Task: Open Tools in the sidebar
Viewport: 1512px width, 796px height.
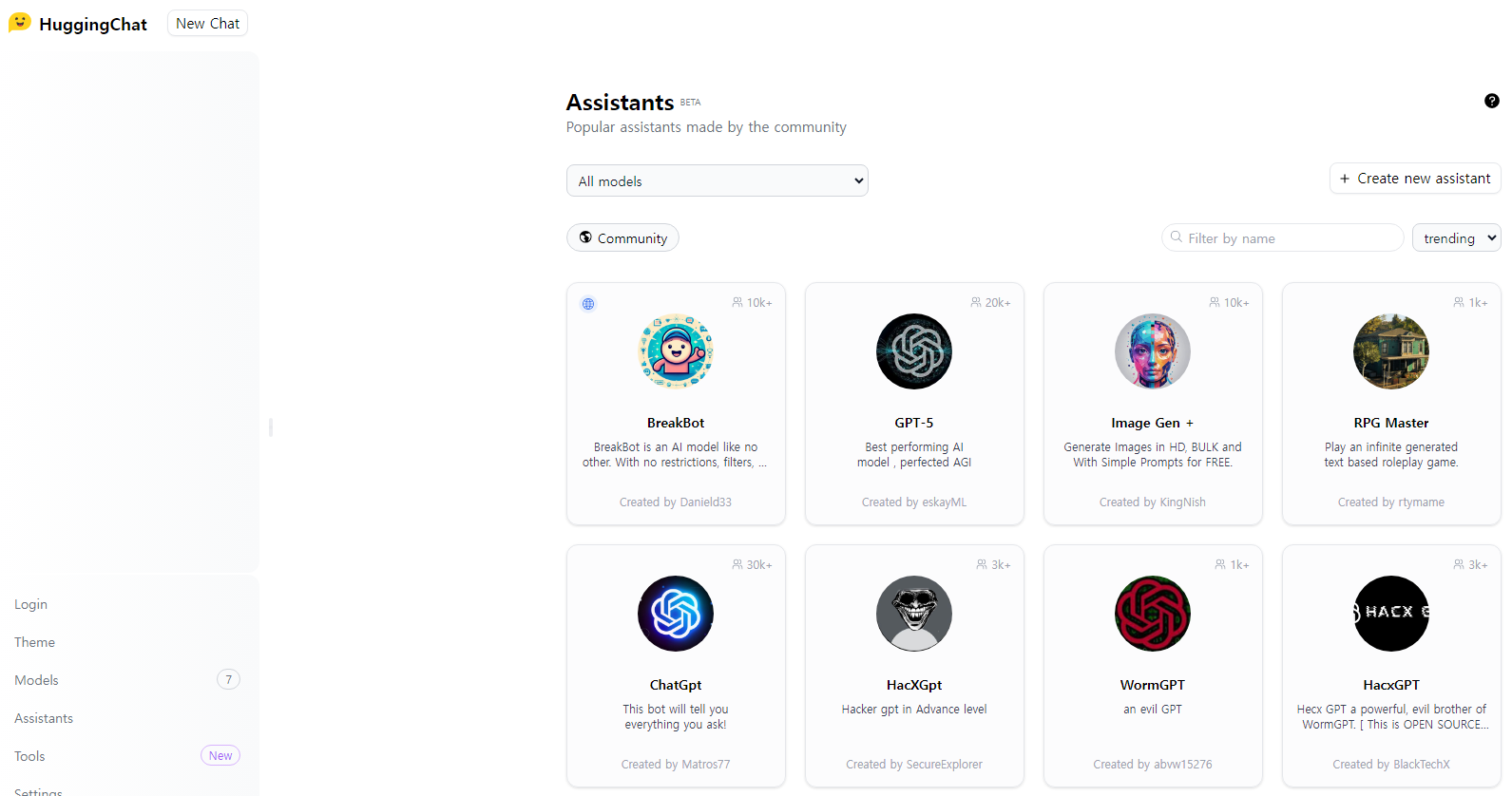Action: (29, 756)
